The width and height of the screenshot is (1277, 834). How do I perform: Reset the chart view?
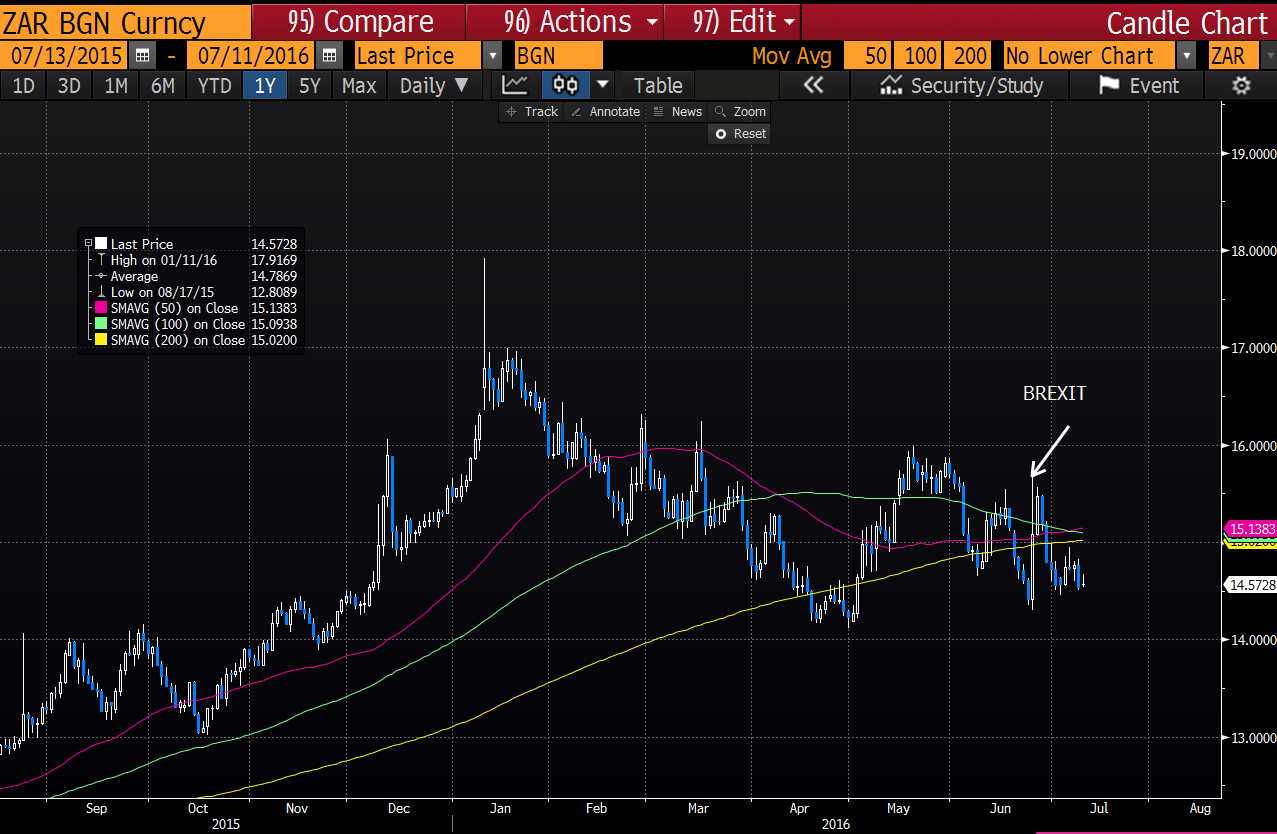coord(740,133)
